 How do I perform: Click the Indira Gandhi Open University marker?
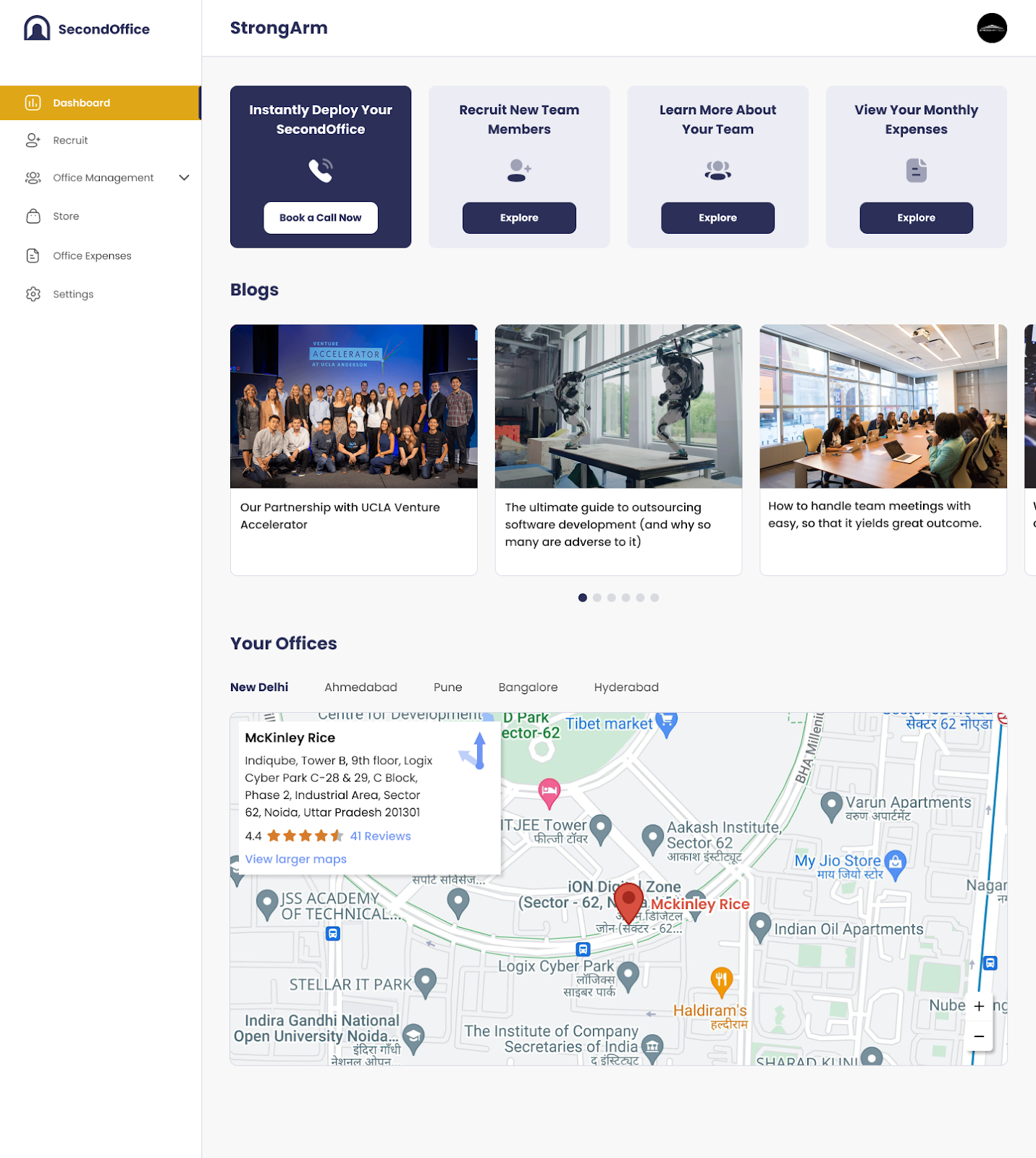[413, 1038]
